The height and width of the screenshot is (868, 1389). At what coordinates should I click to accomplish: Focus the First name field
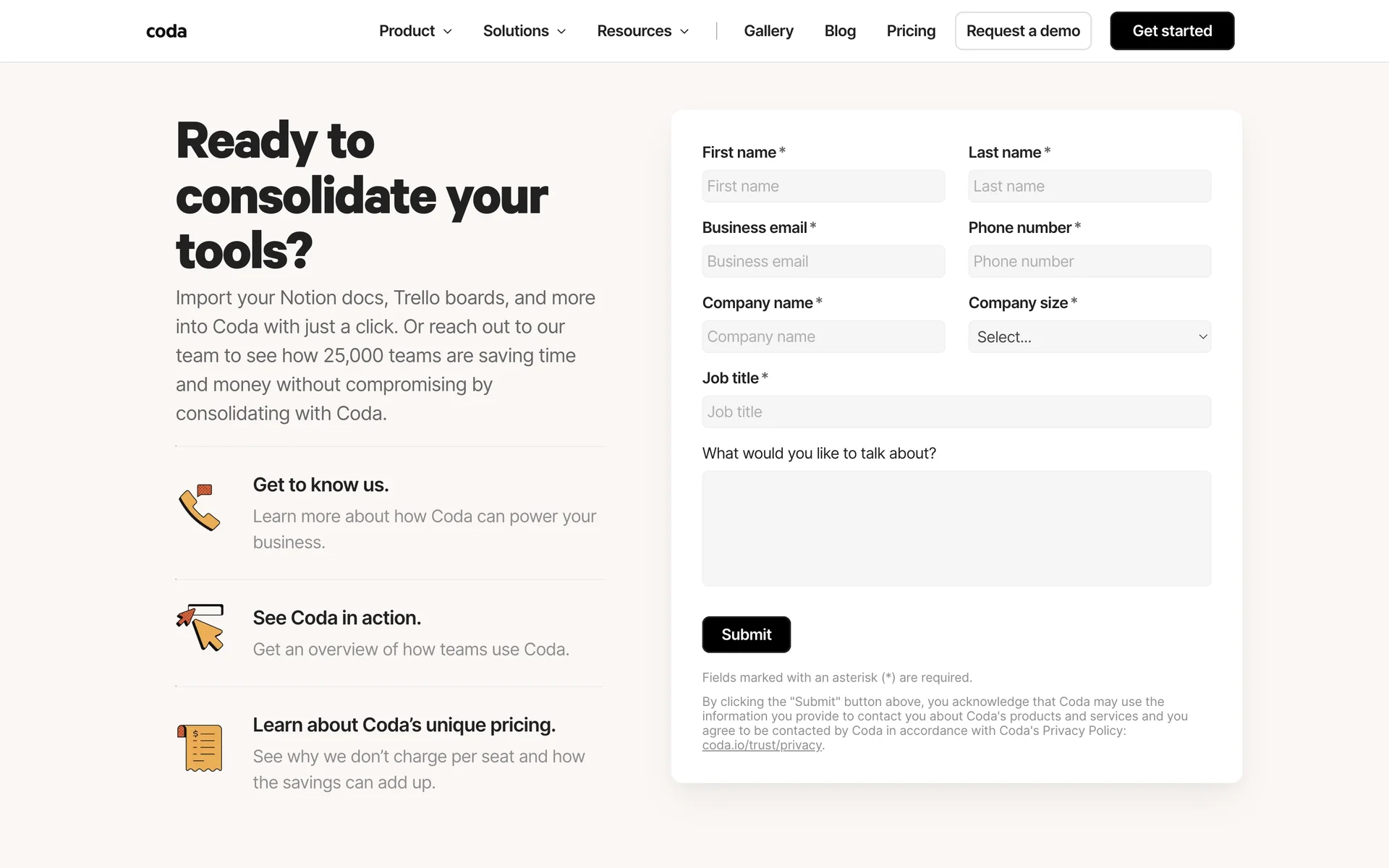coord(823,187)
